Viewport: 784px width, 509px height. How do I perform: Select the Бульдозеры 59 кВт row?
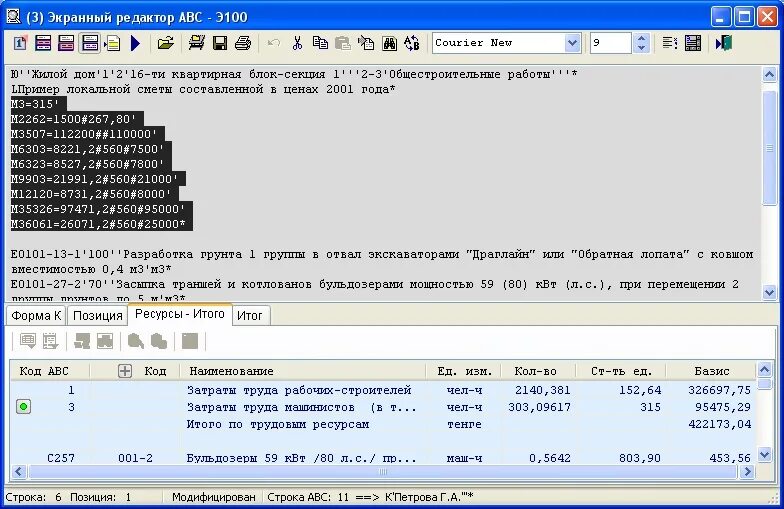point(383,458)
